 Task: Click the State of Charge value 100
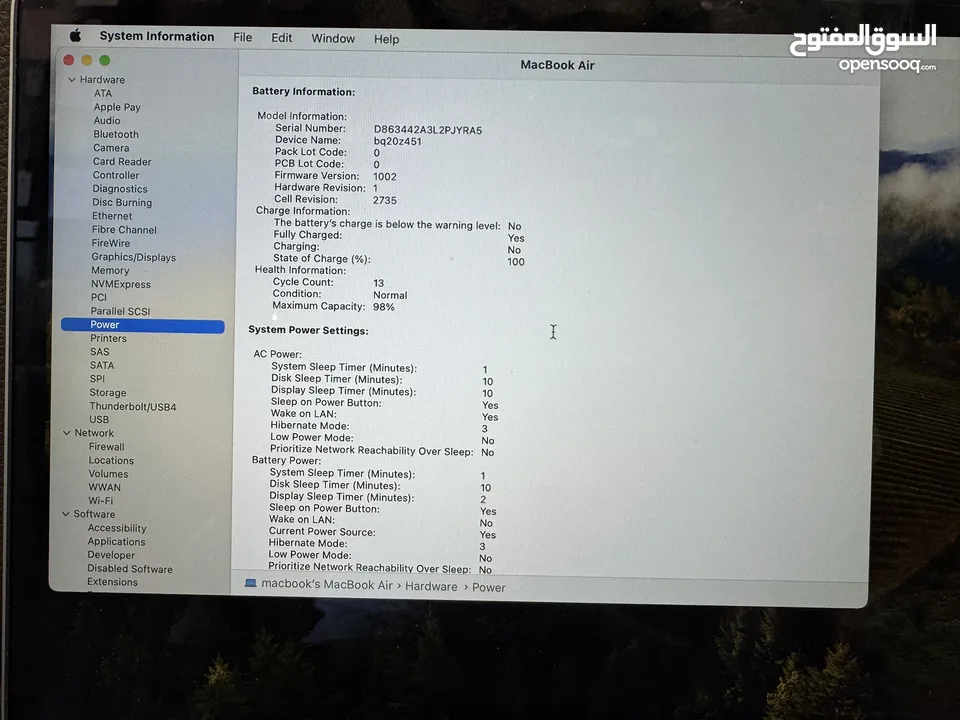point(516,262)
